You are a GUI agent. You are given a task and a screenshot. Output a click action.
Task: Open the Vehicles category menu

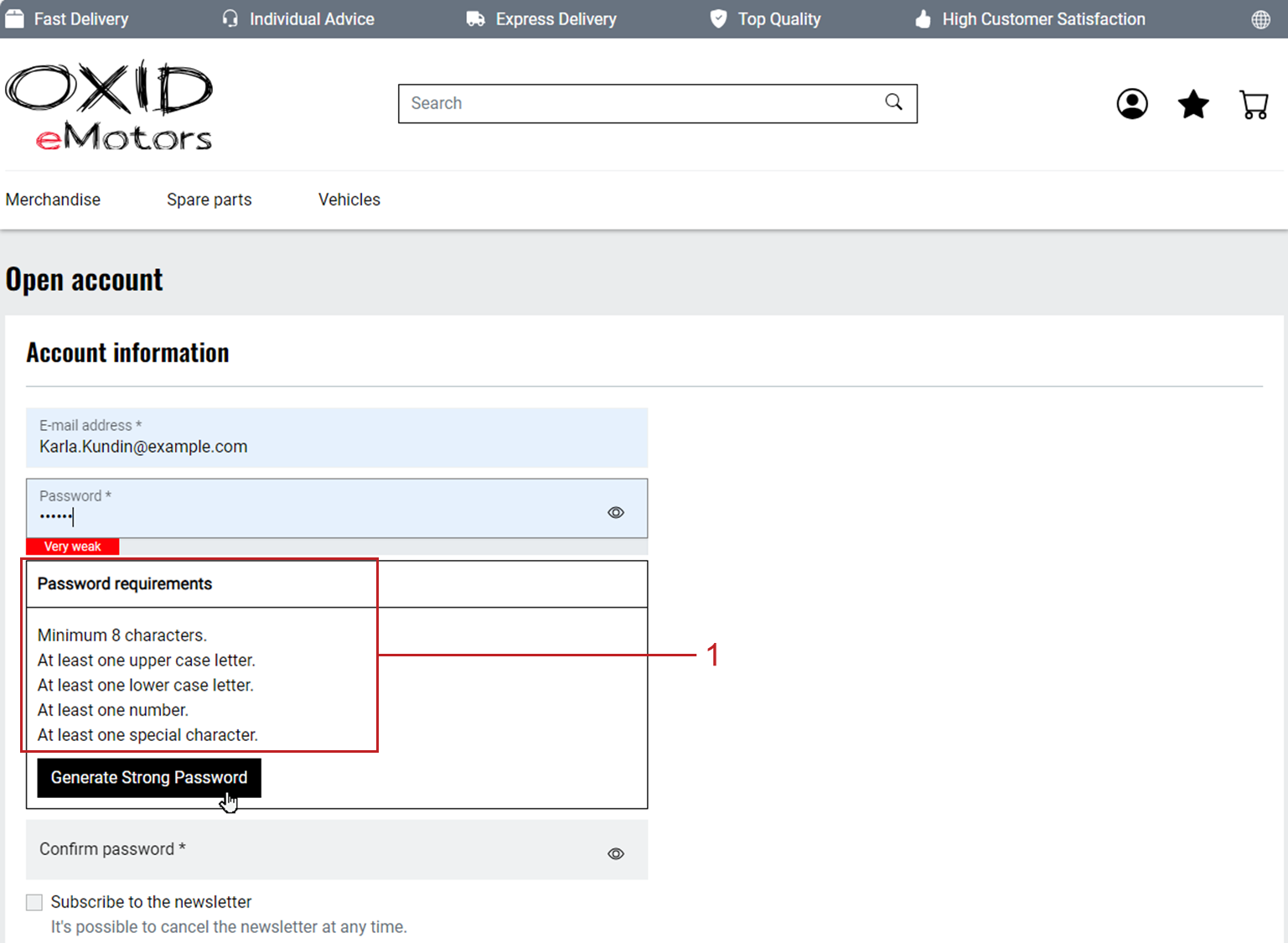click(349, 199)
